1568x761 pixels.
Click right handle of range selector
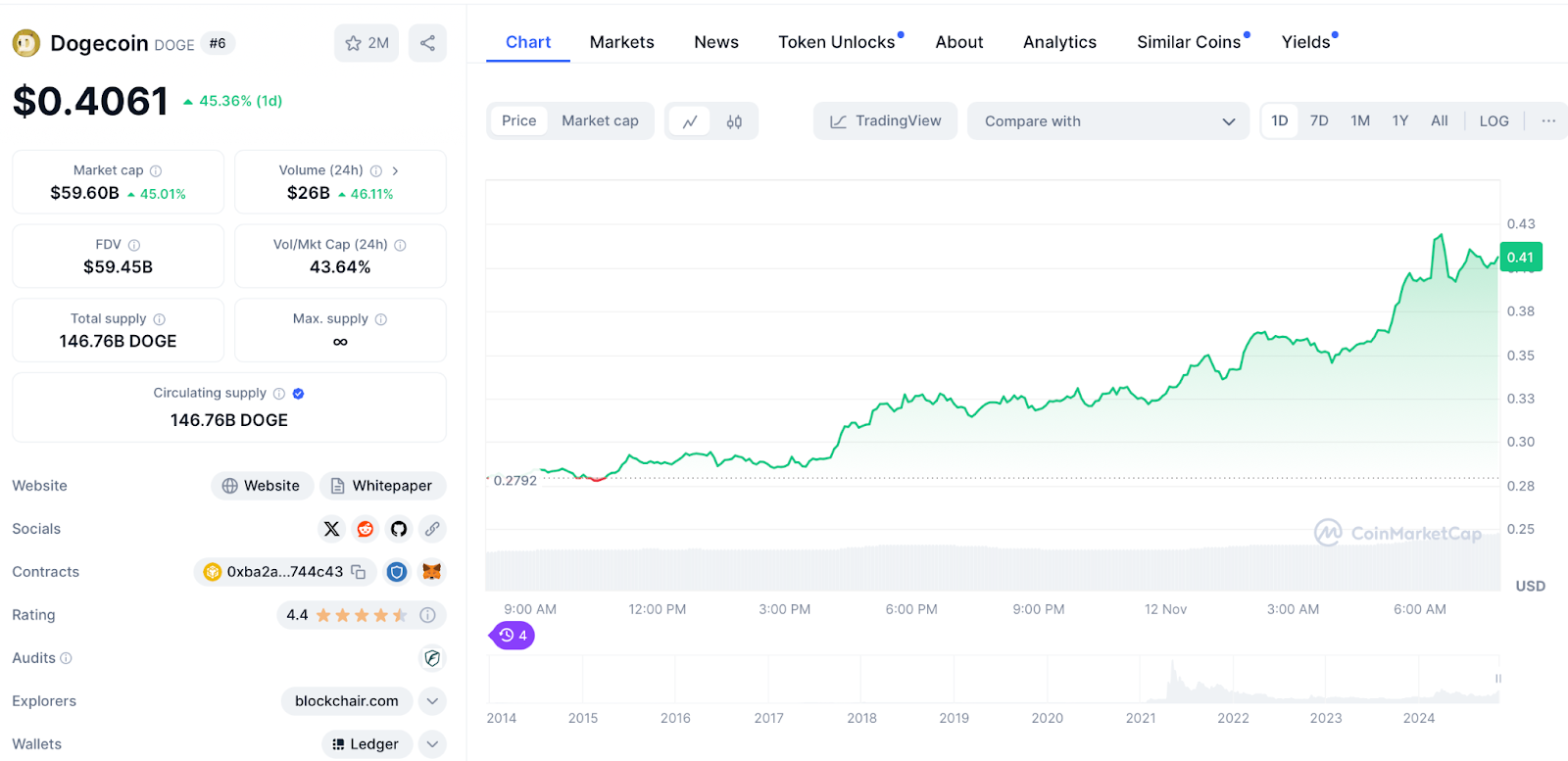click(x=1497, y=679)
